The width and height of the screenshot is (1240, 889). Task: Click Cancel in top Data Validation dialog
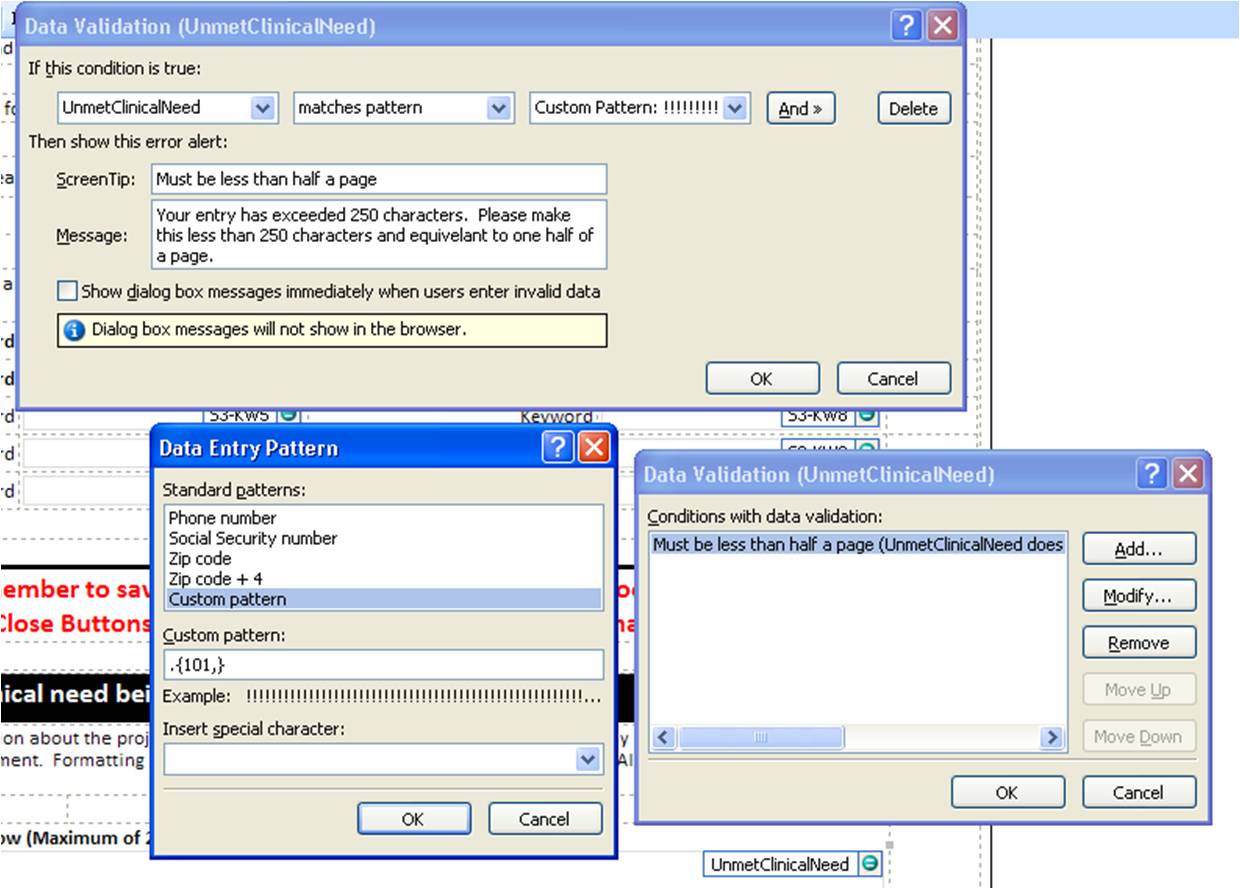pyautogui.click(x=892, y=379)
